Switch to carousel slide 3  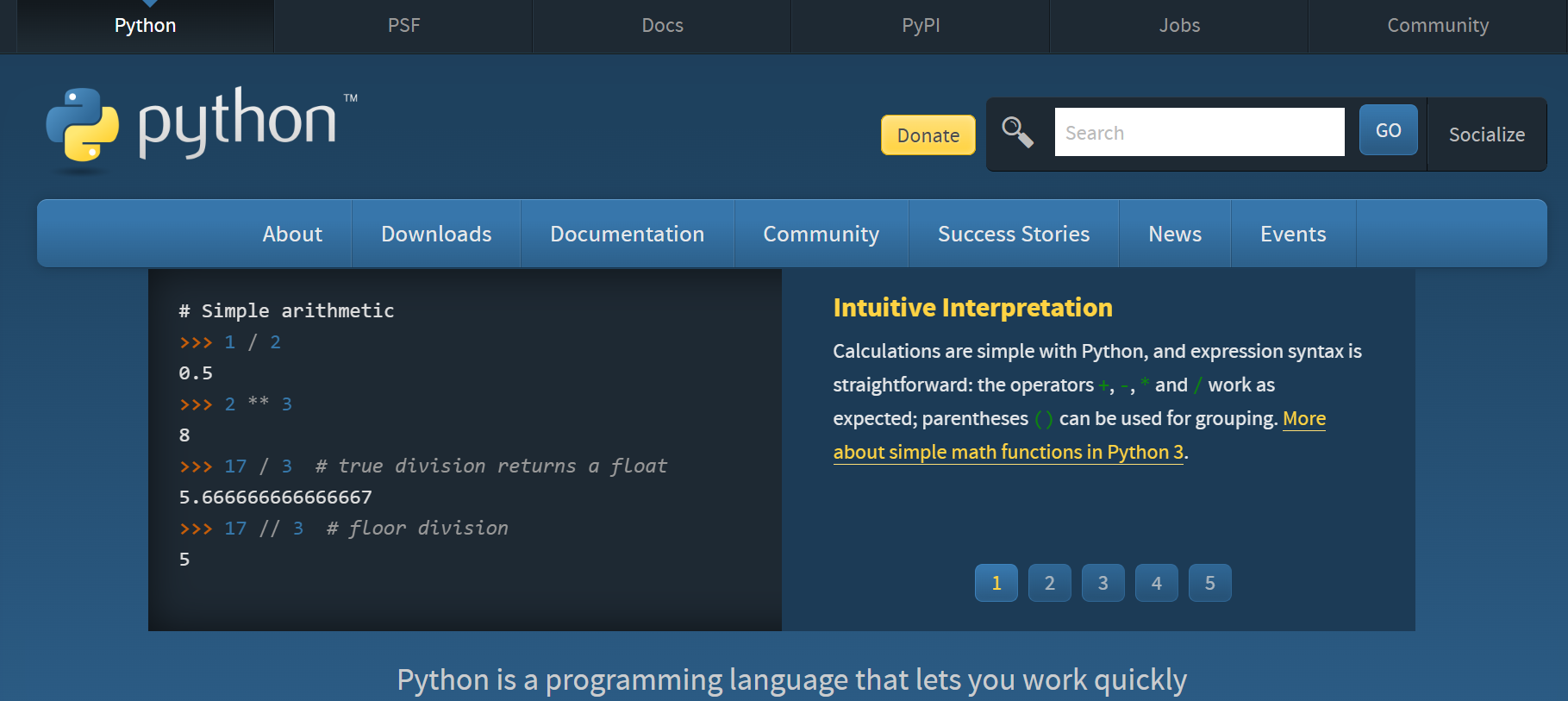[1103, 583]
